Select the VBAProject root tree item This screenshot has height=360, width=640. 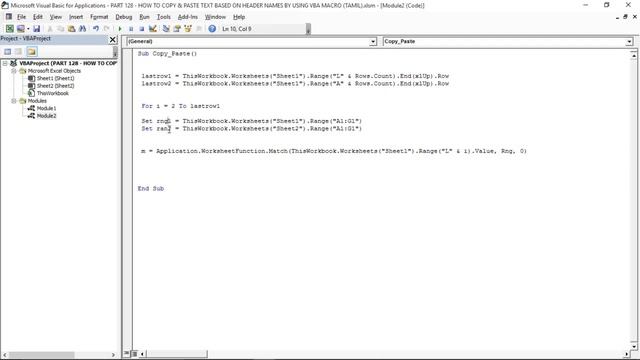click(68, 63)
